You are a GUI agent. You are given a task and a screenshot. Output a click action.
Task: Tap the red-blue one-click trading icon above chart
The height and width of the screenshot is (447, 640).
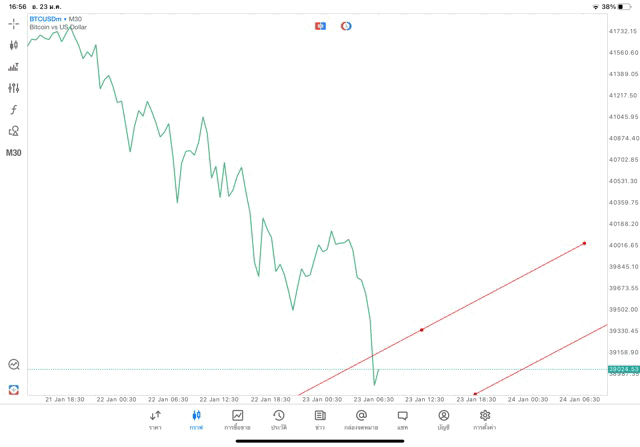[x=320, y=25]
